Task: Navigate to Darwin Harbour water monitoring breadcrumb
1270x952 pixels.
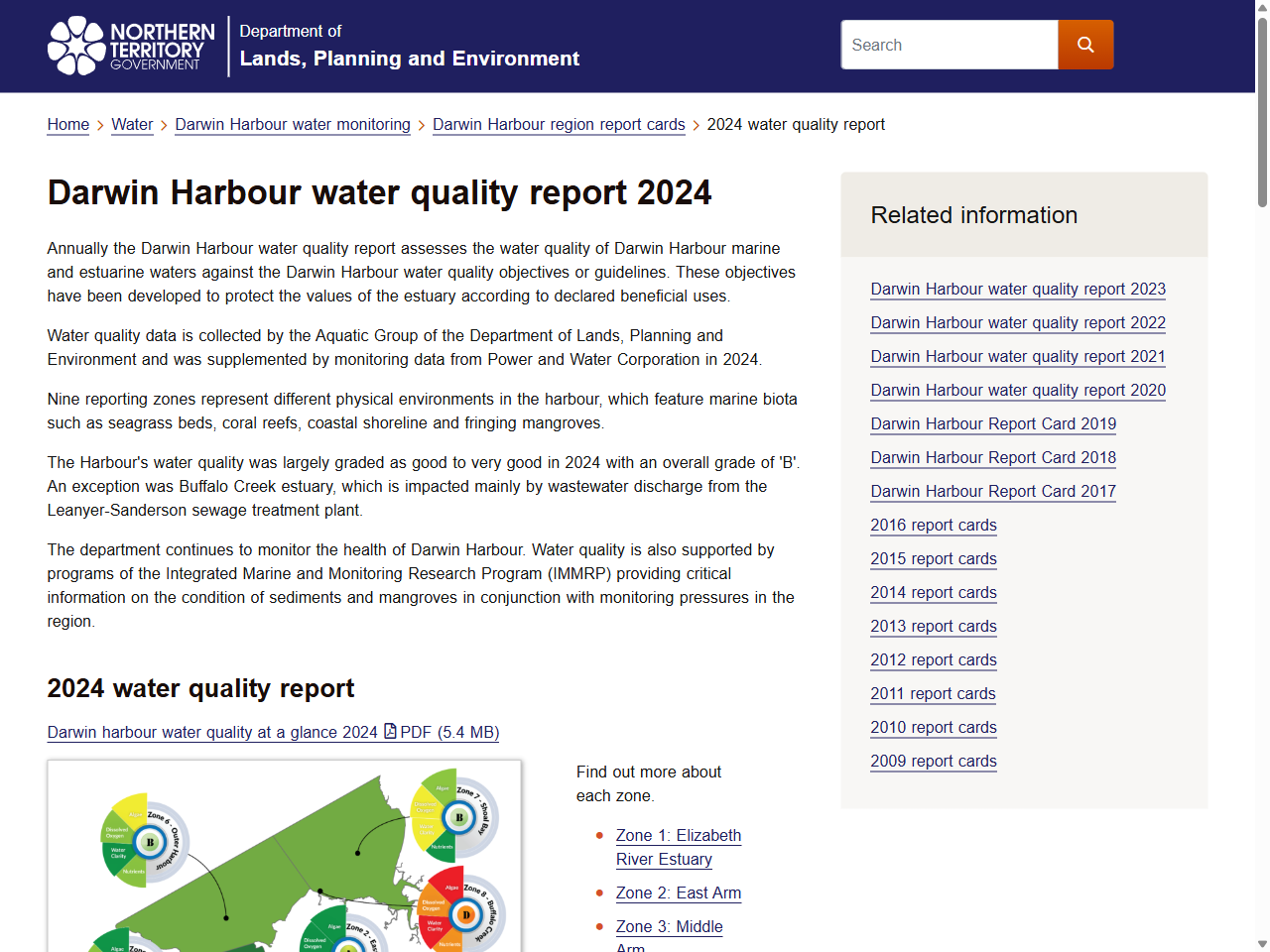Action: [x=292, y=125]
